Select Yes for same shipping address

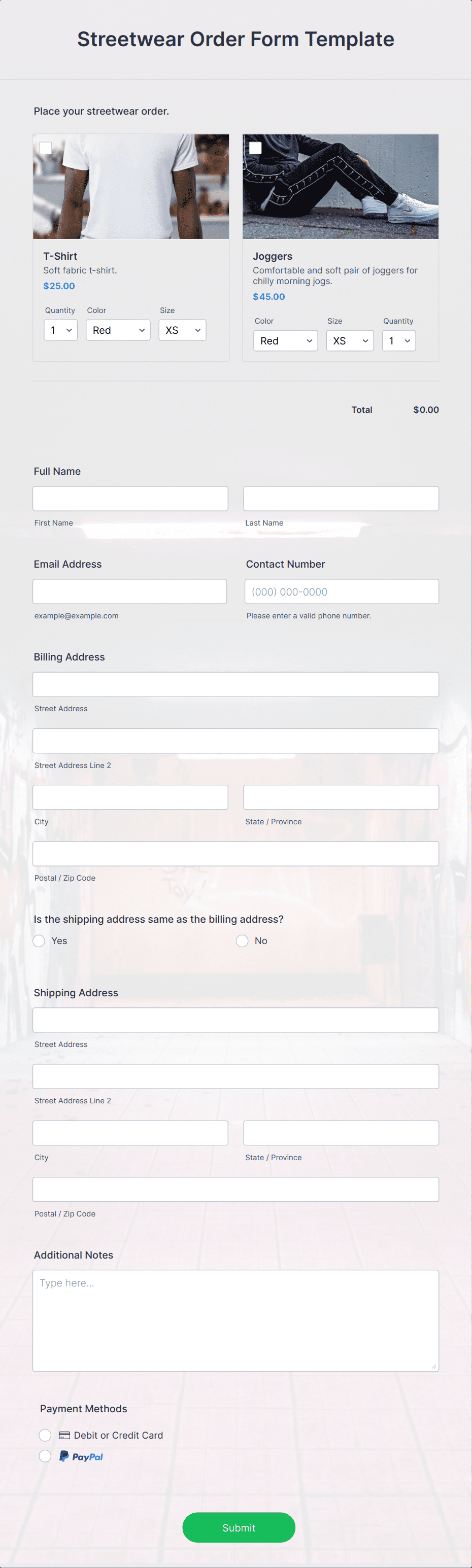[x=39, y=940]
